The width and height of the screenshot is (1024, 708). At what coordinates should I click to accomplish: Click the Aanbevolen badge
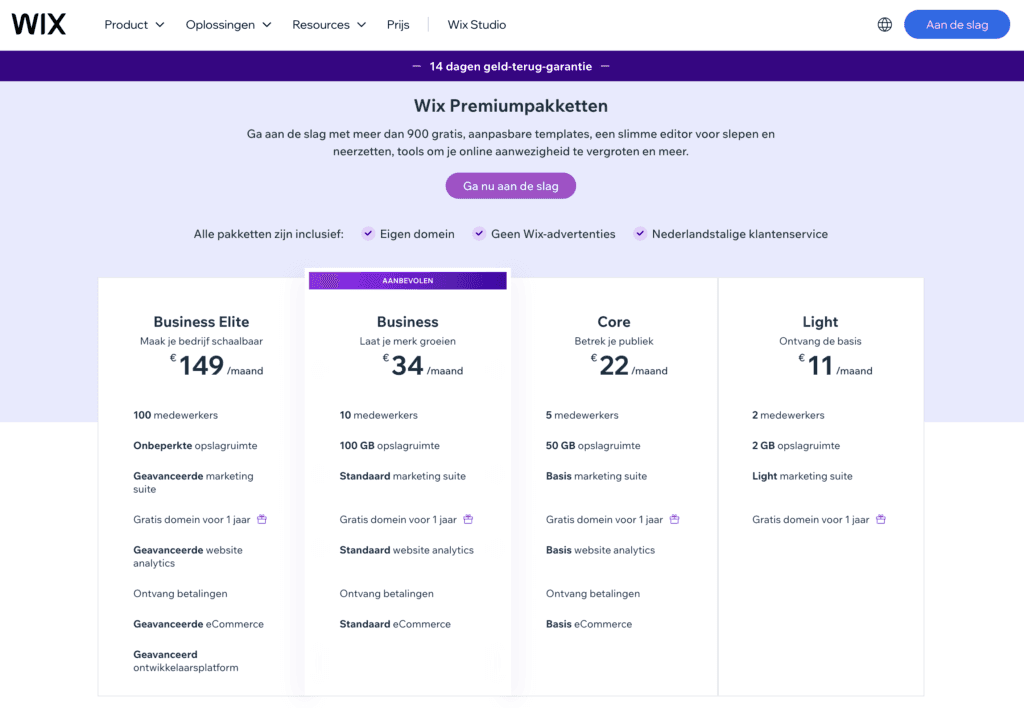coord(408,281)
